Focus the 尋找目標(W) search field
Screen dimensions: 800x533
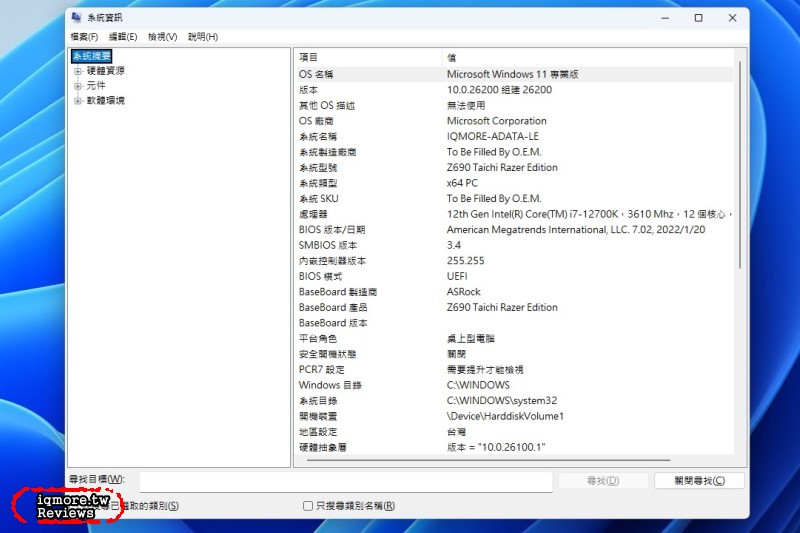click(x=346, y=481)
